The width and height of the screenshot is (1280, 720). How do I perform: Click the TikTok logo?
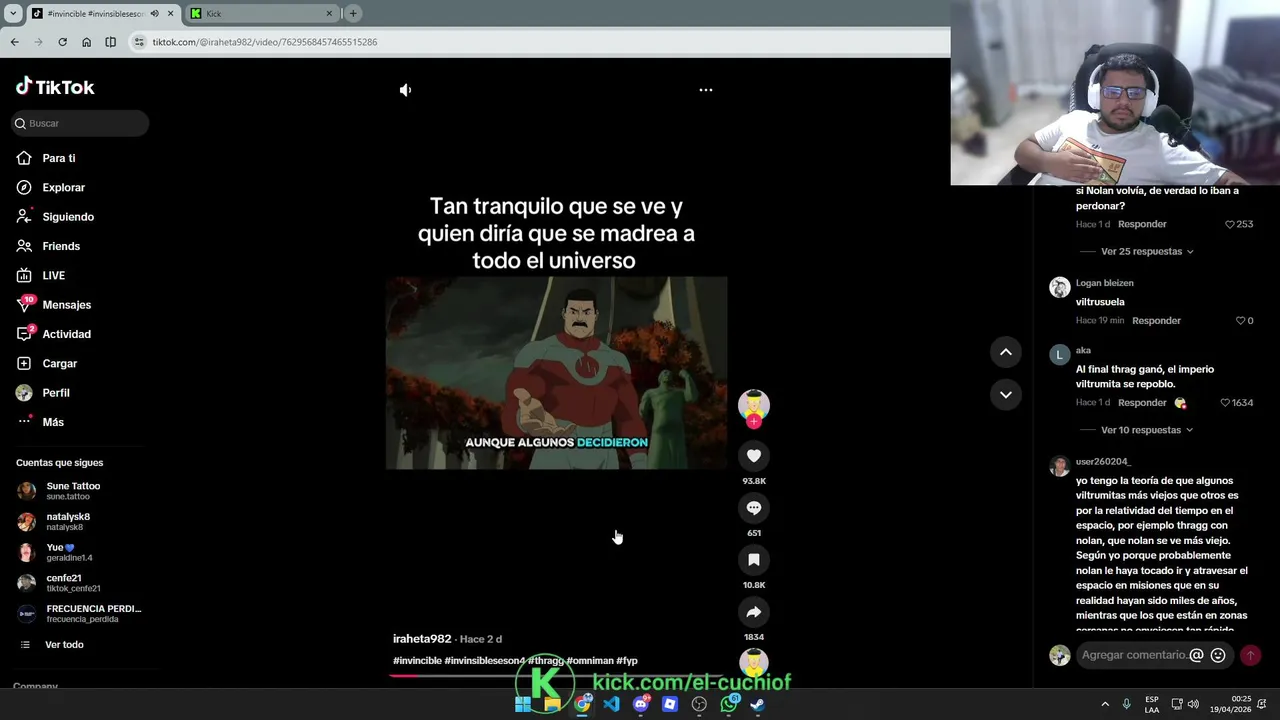coord(55,87)
